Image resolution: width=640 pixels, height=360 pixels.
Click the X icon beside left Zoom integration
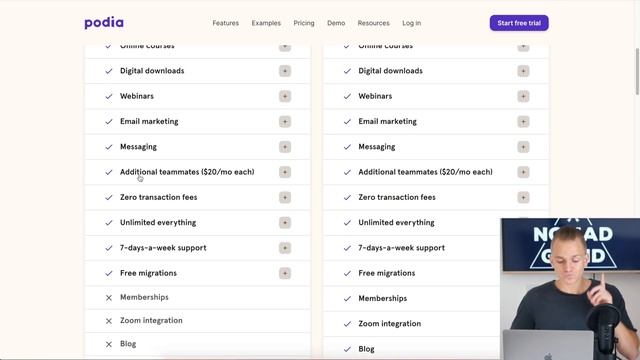point(109,321)
